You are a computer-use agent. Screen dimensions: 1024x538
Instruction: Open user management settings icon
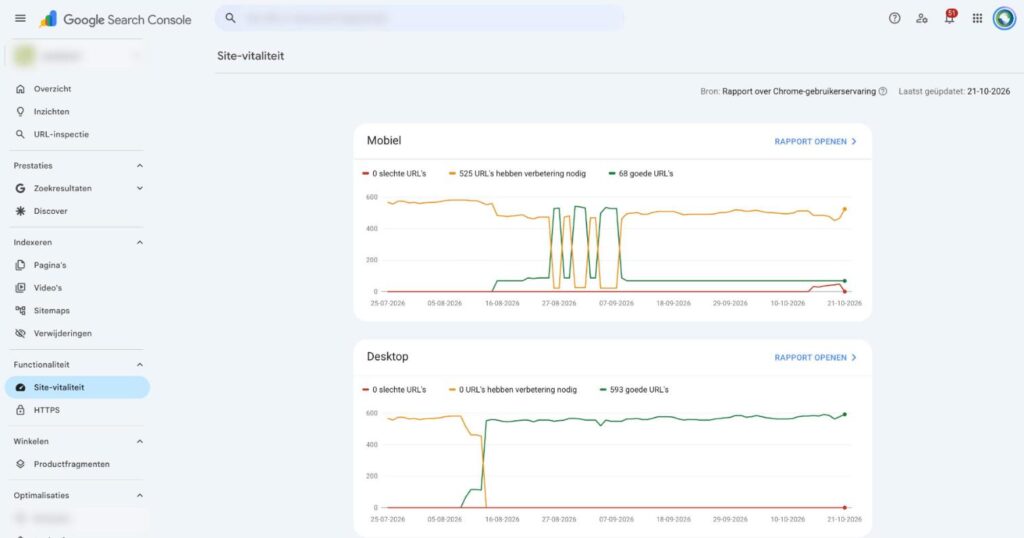[x=921, y=18]
